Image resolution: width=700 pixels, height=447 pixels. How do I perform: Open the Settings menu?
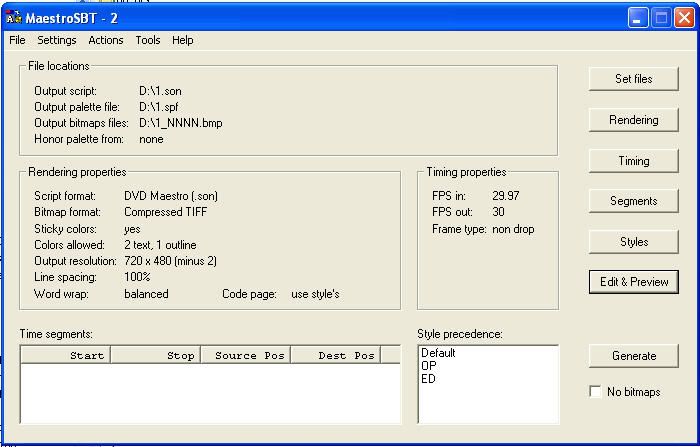[x=57, y=40]
